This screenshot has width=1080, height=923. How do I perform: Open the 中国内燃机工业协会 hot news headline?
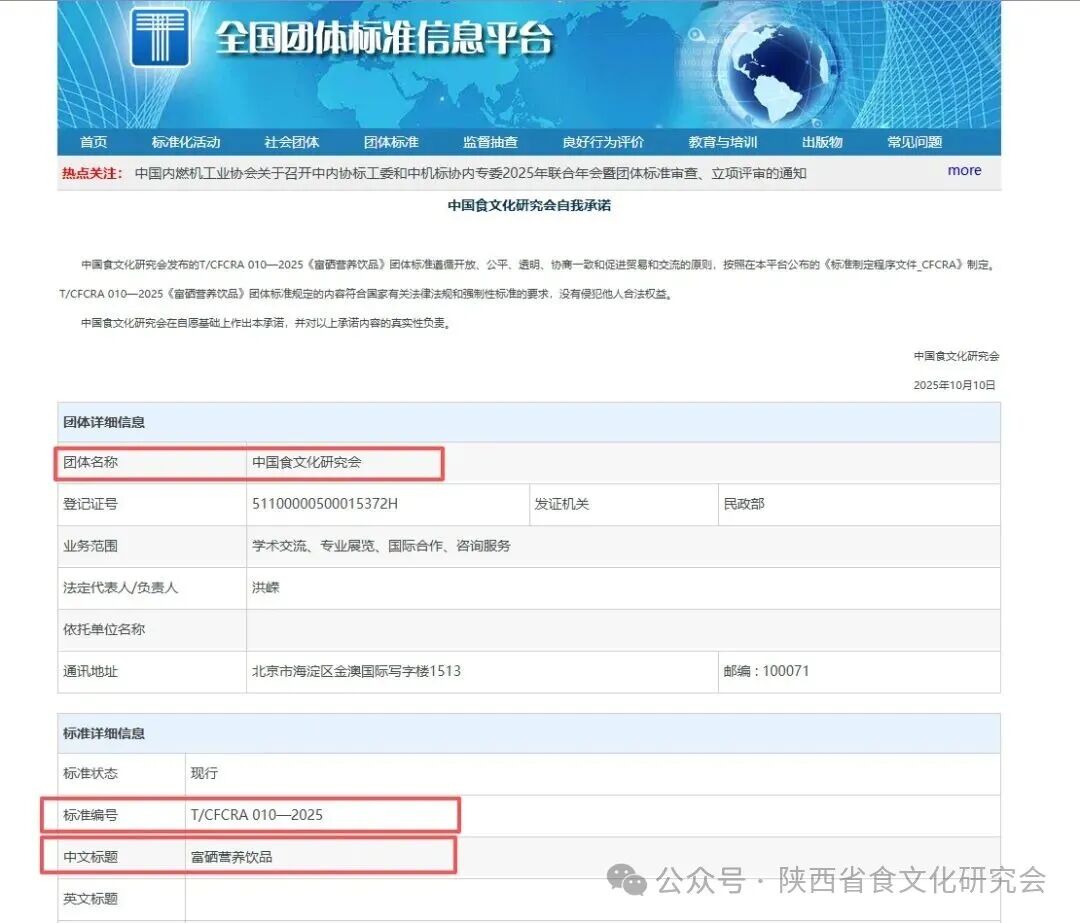pyautogui.click(x=470, y=173)
